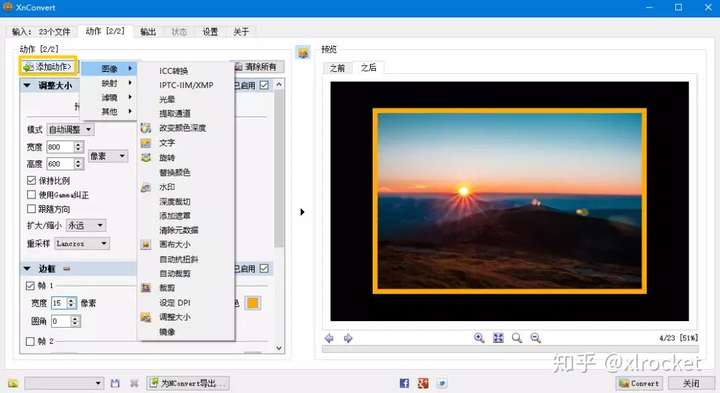This screenshot has height=393, width=720.
Task: Collapse the 调整大小 action section
Action: tap(27, 85)
